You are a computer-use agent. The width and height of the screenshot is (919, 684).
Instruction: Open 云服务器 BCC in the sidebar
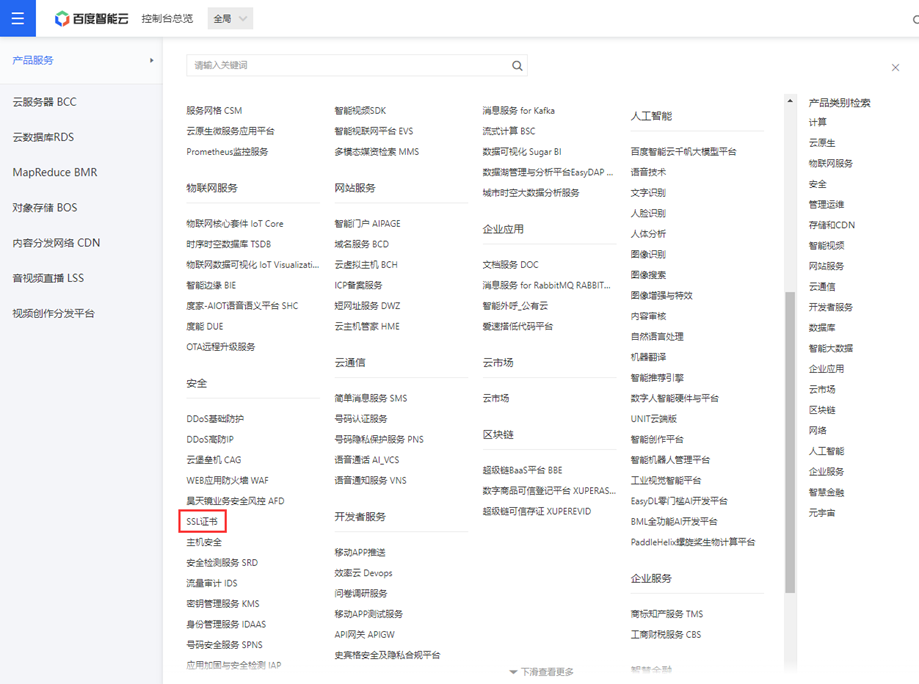pyautogui.click(x=45, y=102)
